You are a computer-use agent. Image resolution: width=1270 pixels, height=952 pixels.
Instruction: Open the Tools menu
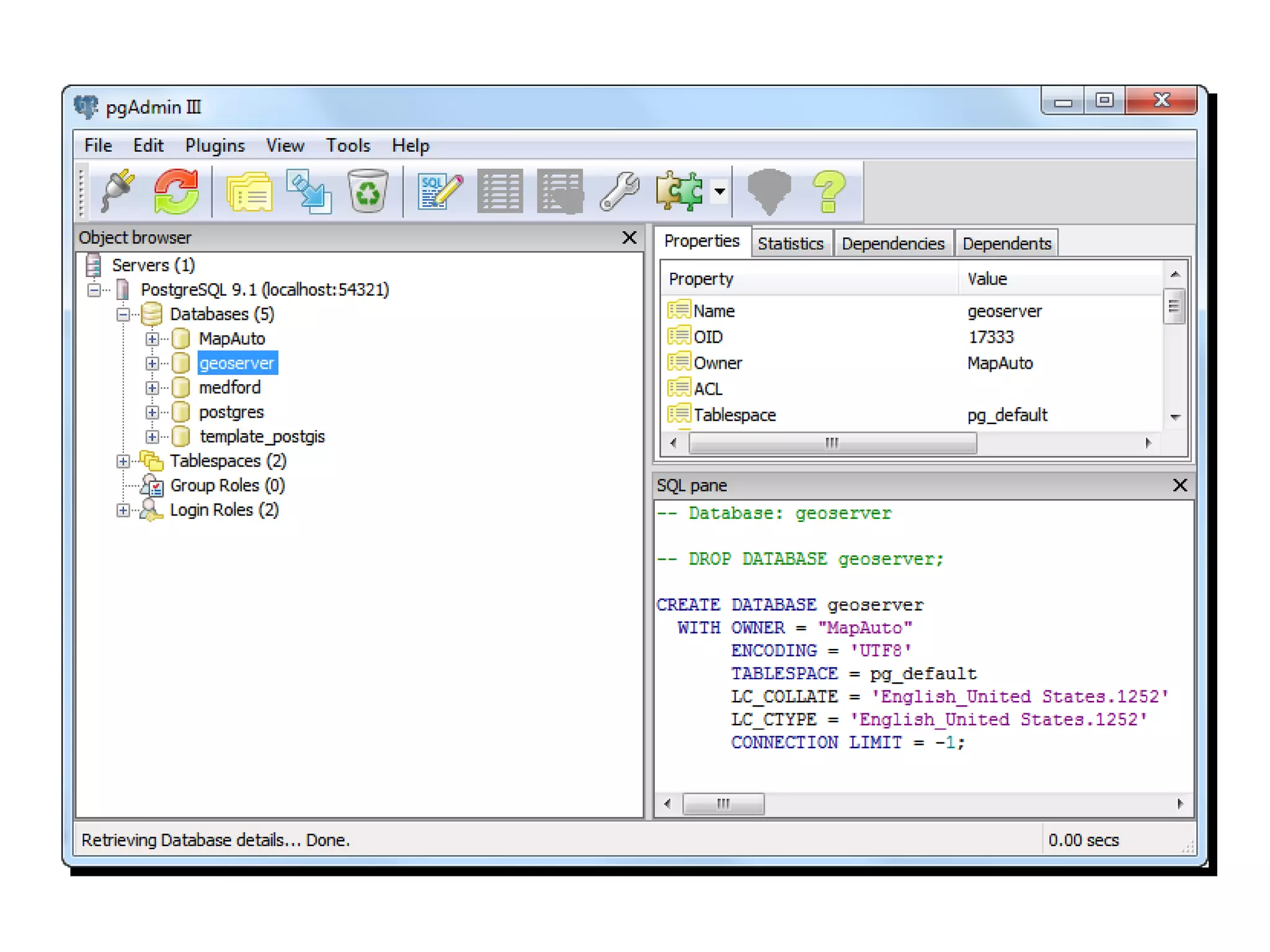(x=348, y=146)
